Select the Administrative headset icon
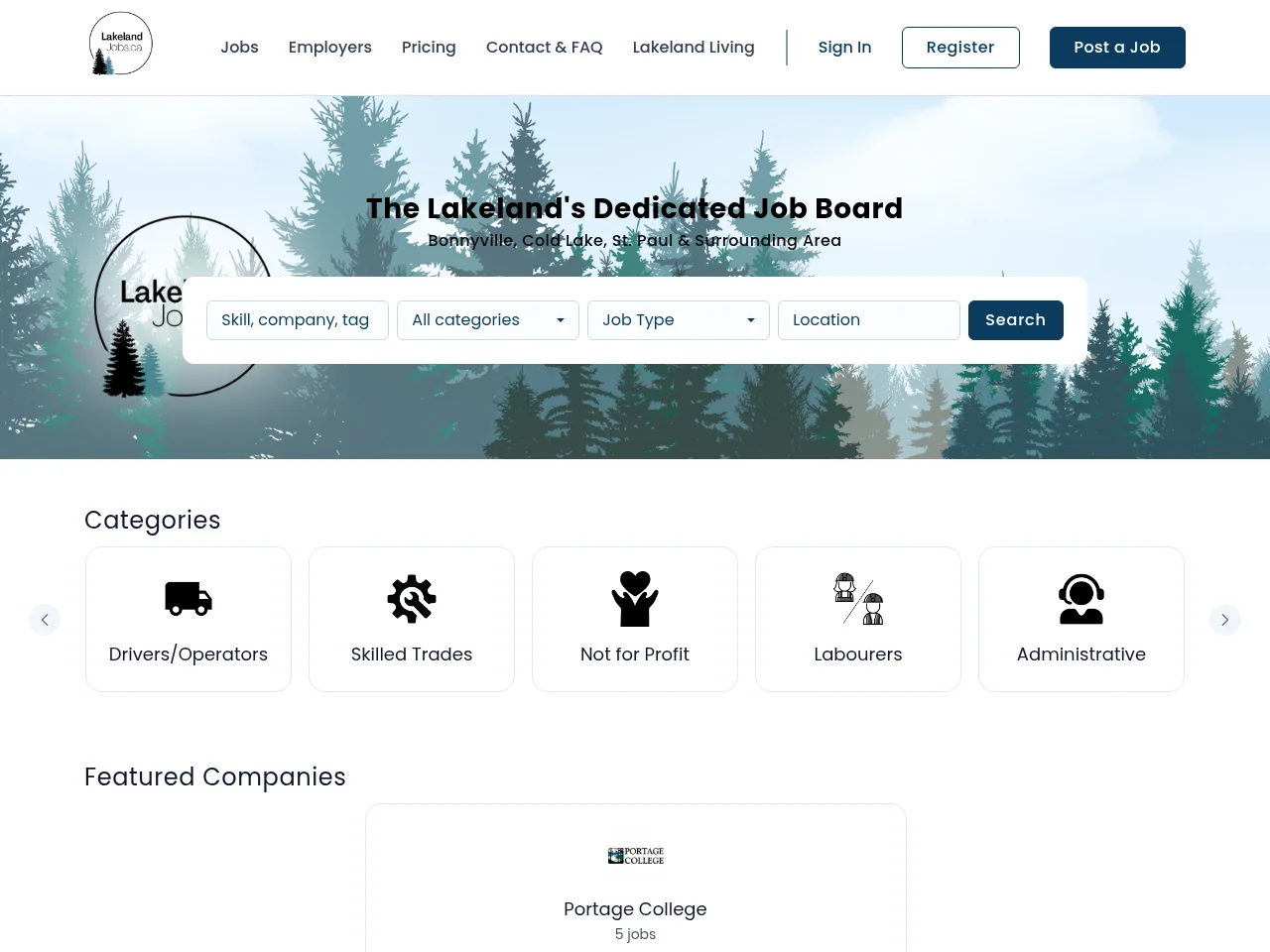 coord(1081,599)
